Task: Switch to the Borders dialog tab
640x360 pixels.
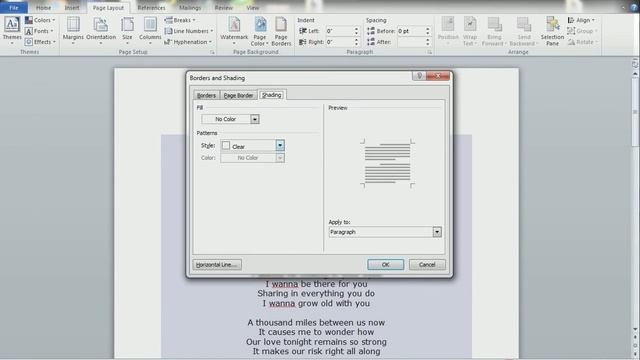Action: (206, 95)
